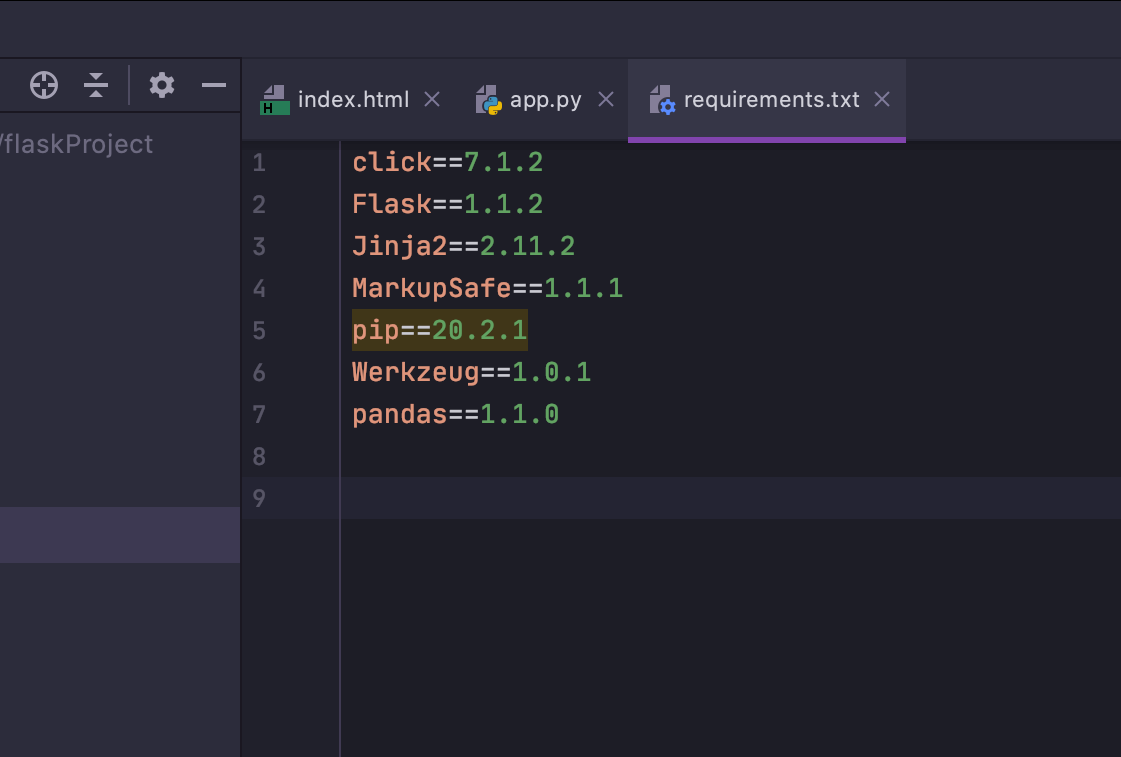The image size is (1121, 757).
Task: Open project panel settings gear
Action: coord(162,85)
